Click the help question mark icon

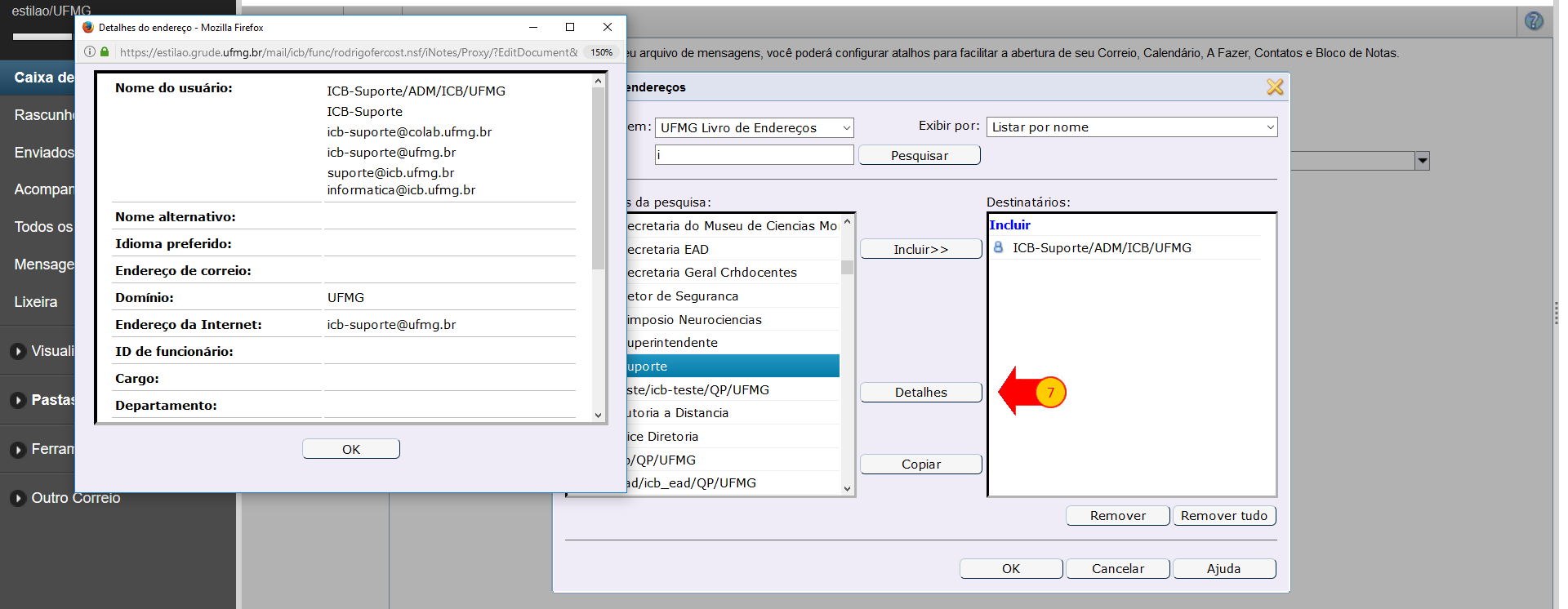(1534, 21)
